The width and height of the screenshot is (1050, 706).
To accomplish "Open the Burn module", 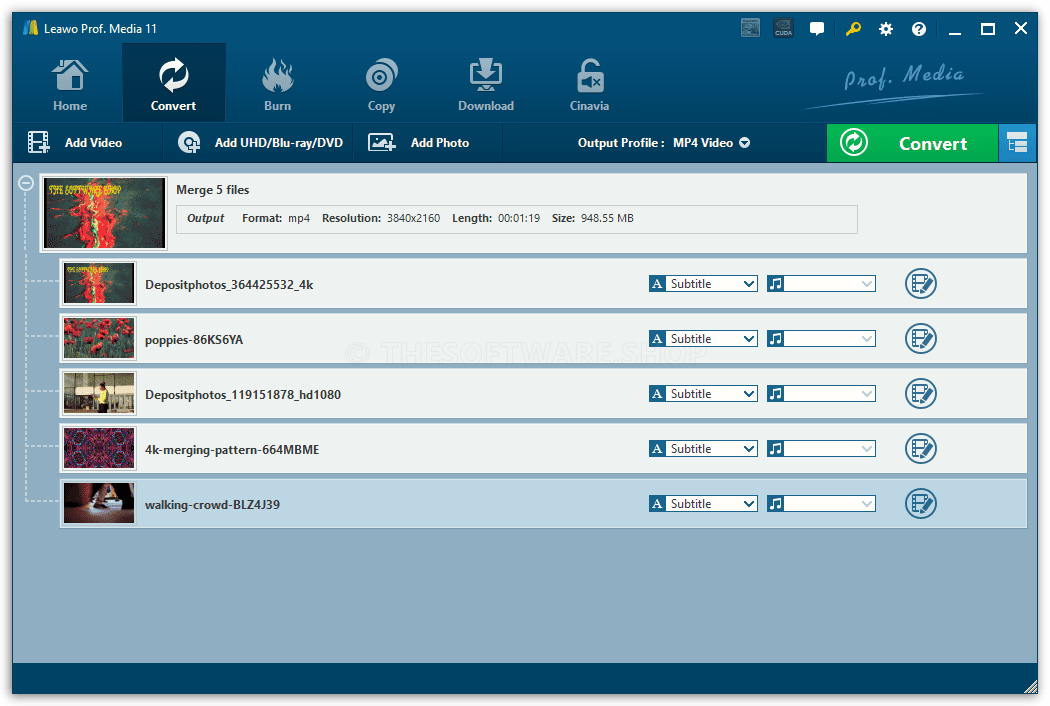I will (277, 84).
